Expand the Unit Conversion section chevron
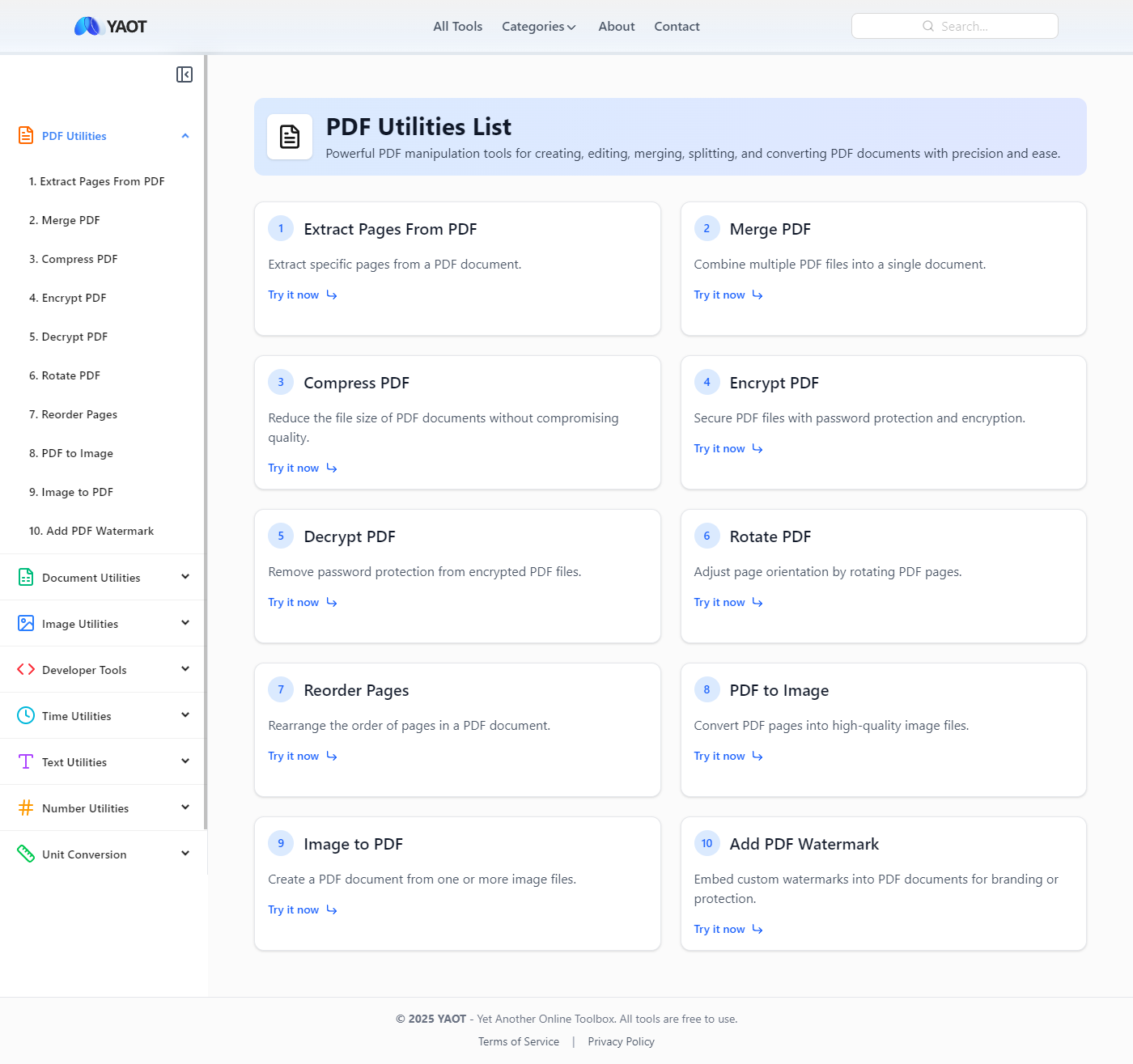Screen dimensions: 1133x1064 [x=185, y=854]
